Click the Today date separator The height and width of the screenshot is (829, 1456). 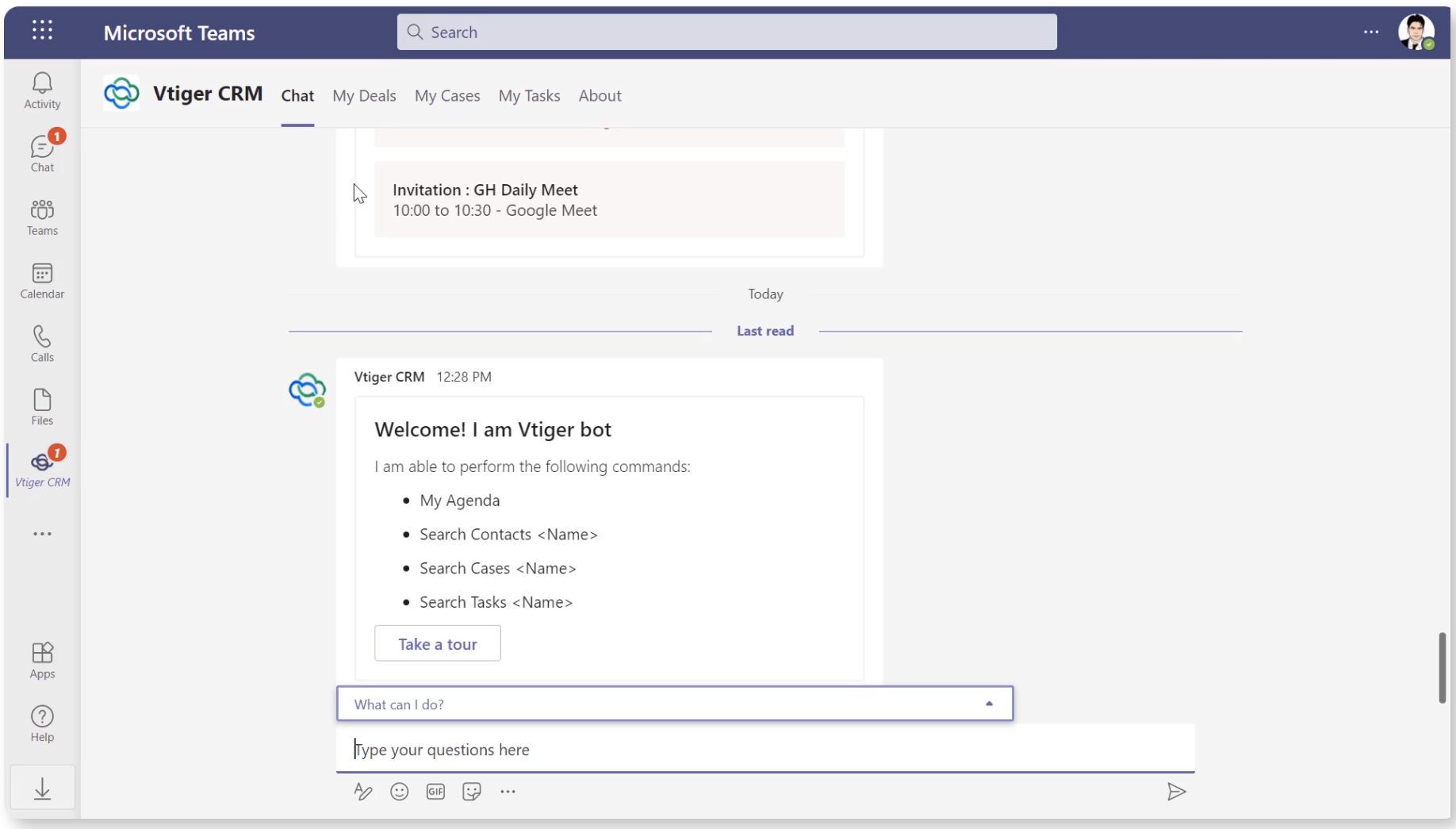(x=765, y=294)
